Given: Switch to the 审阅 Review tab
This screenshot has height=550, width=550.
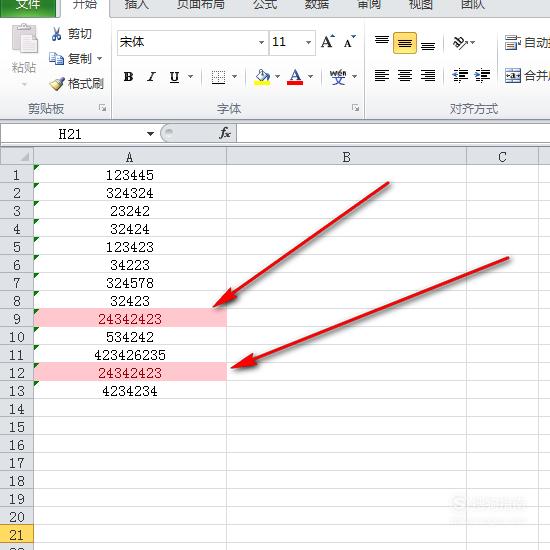Looking at the screenshot, I should coord(369,6).
